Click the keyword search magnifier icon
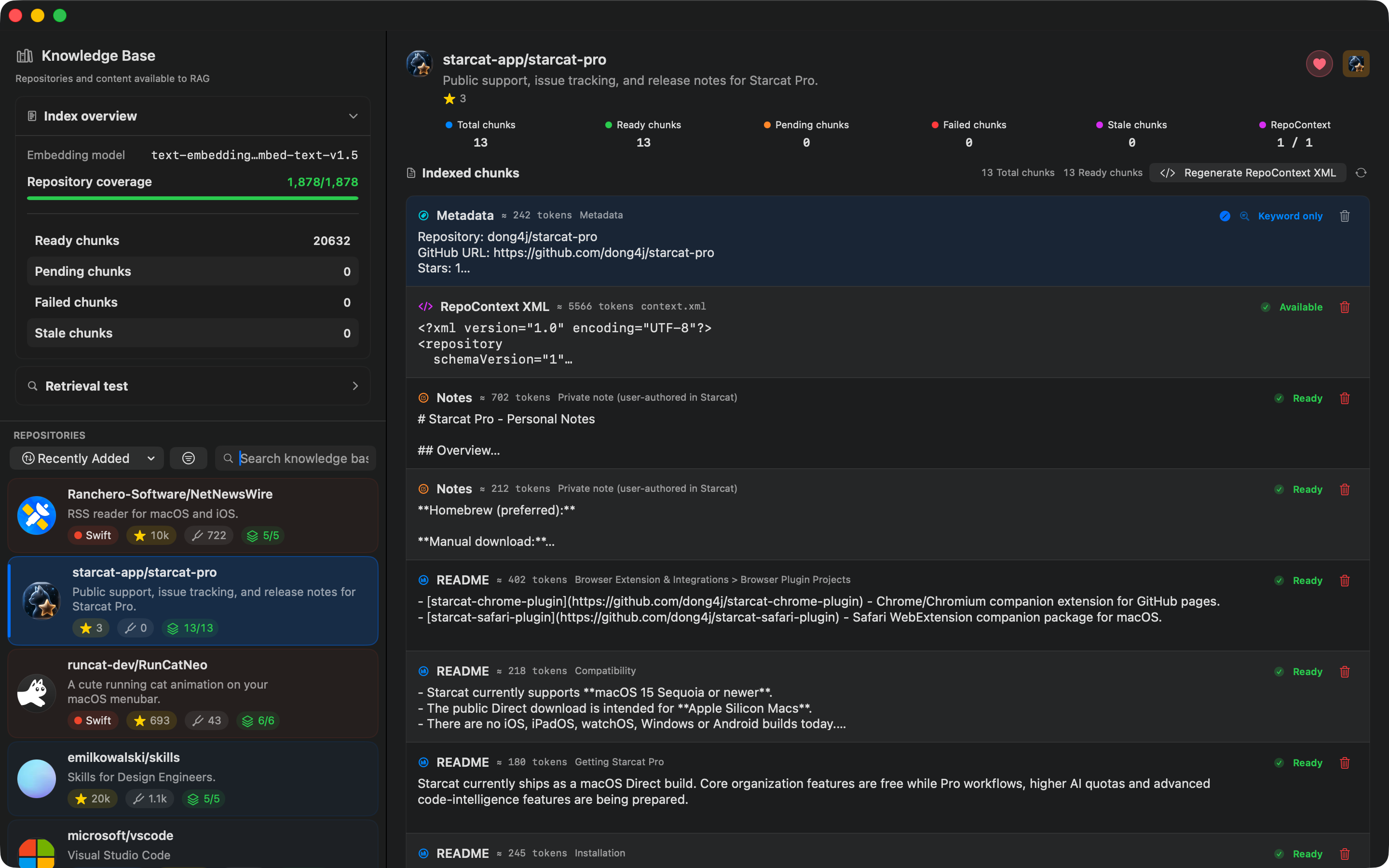 click(x=1244, y=216)
